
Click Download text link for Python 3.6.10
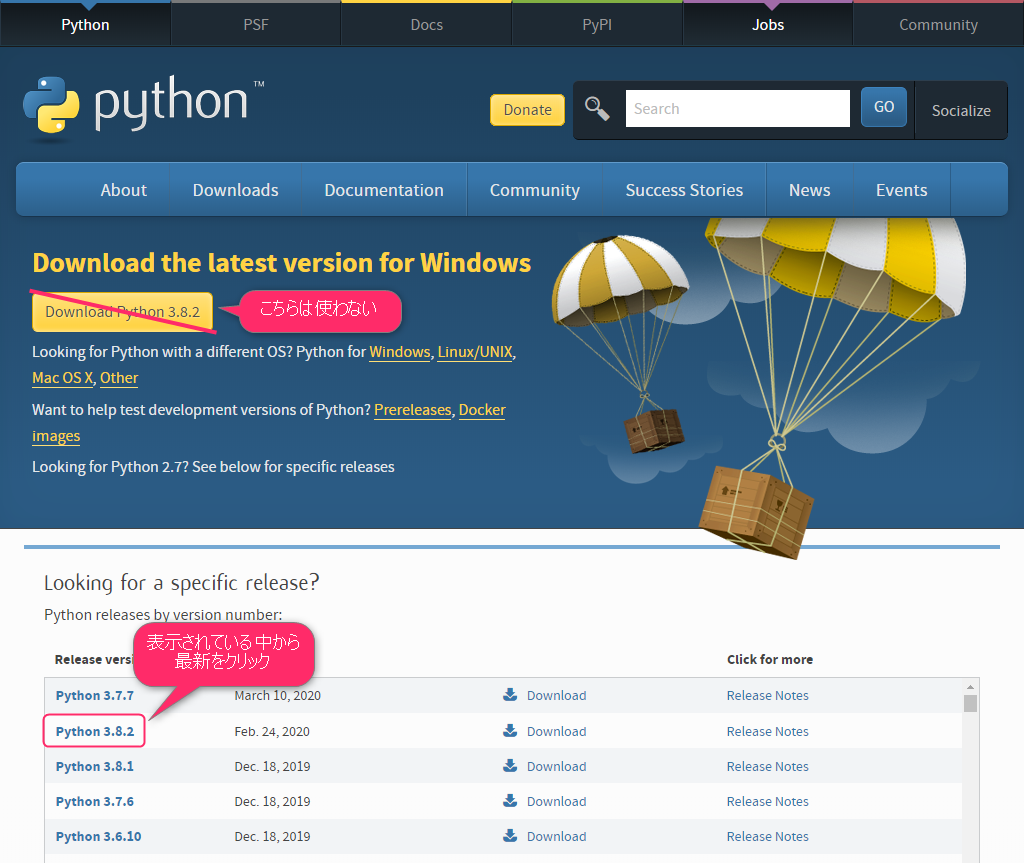pyautogui.click(x=556, y=836)
